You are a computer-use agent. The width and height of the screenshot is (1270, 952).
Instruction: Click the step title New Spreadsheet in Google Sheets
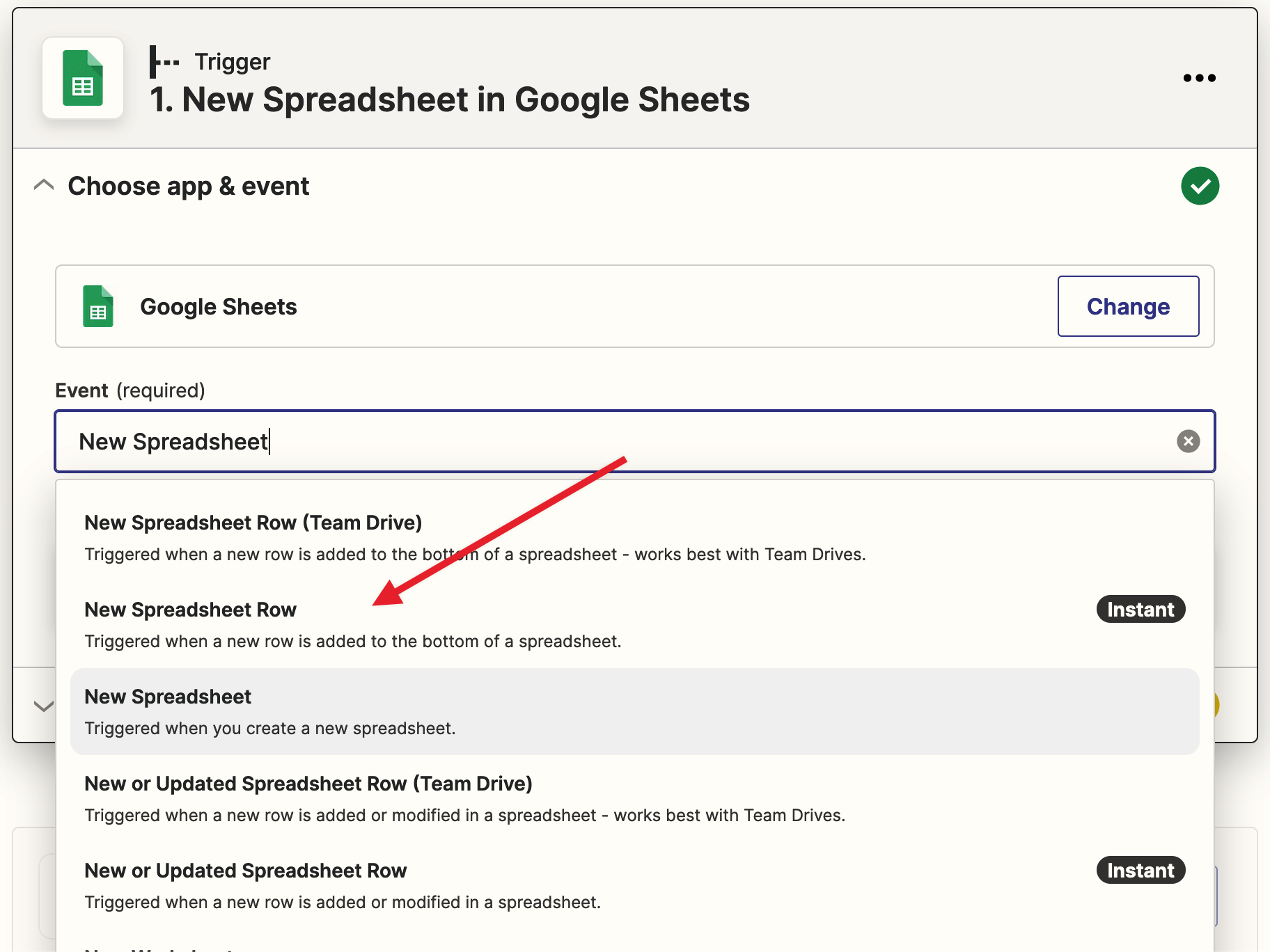click(450, 100)
